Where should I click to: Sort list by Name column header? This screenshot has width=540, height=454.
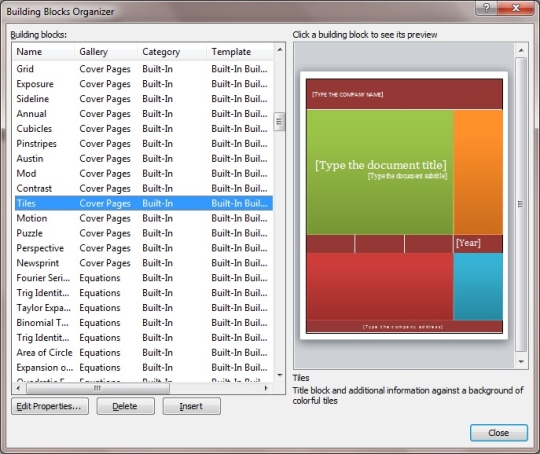pos(43,52)
